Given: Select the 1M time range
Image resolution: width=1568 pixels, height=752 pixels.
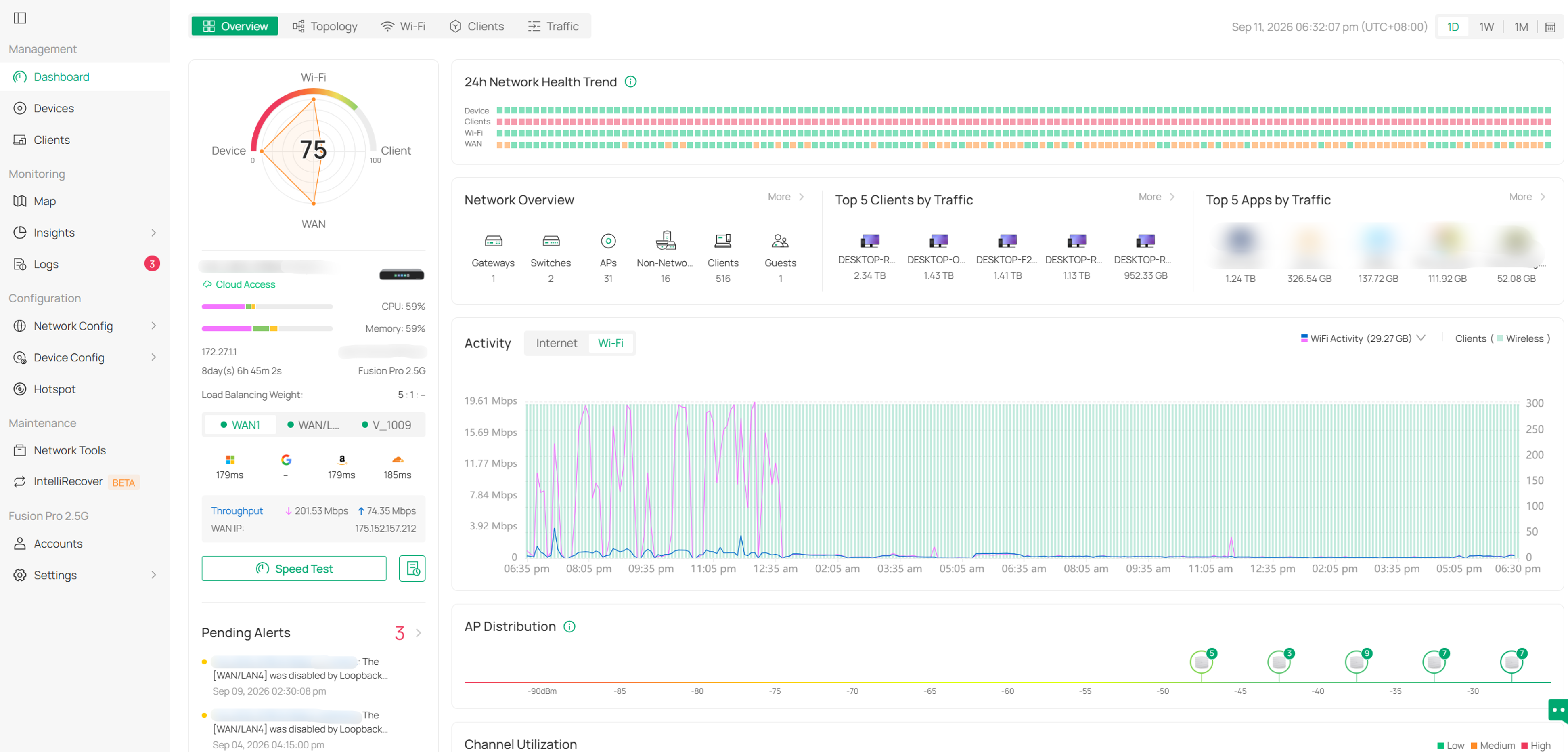Looking at the screenshot, I should click(x=1520, y=27).
